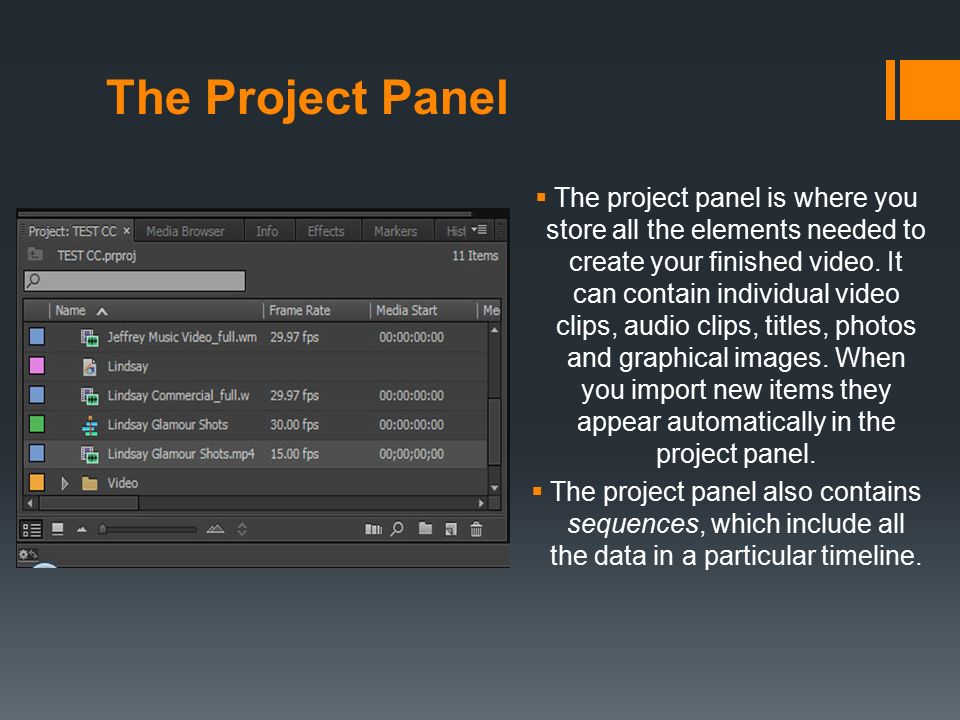Screen dimensions: 960x720
Task: Switch to List View icon
Action: click(31, 529)
